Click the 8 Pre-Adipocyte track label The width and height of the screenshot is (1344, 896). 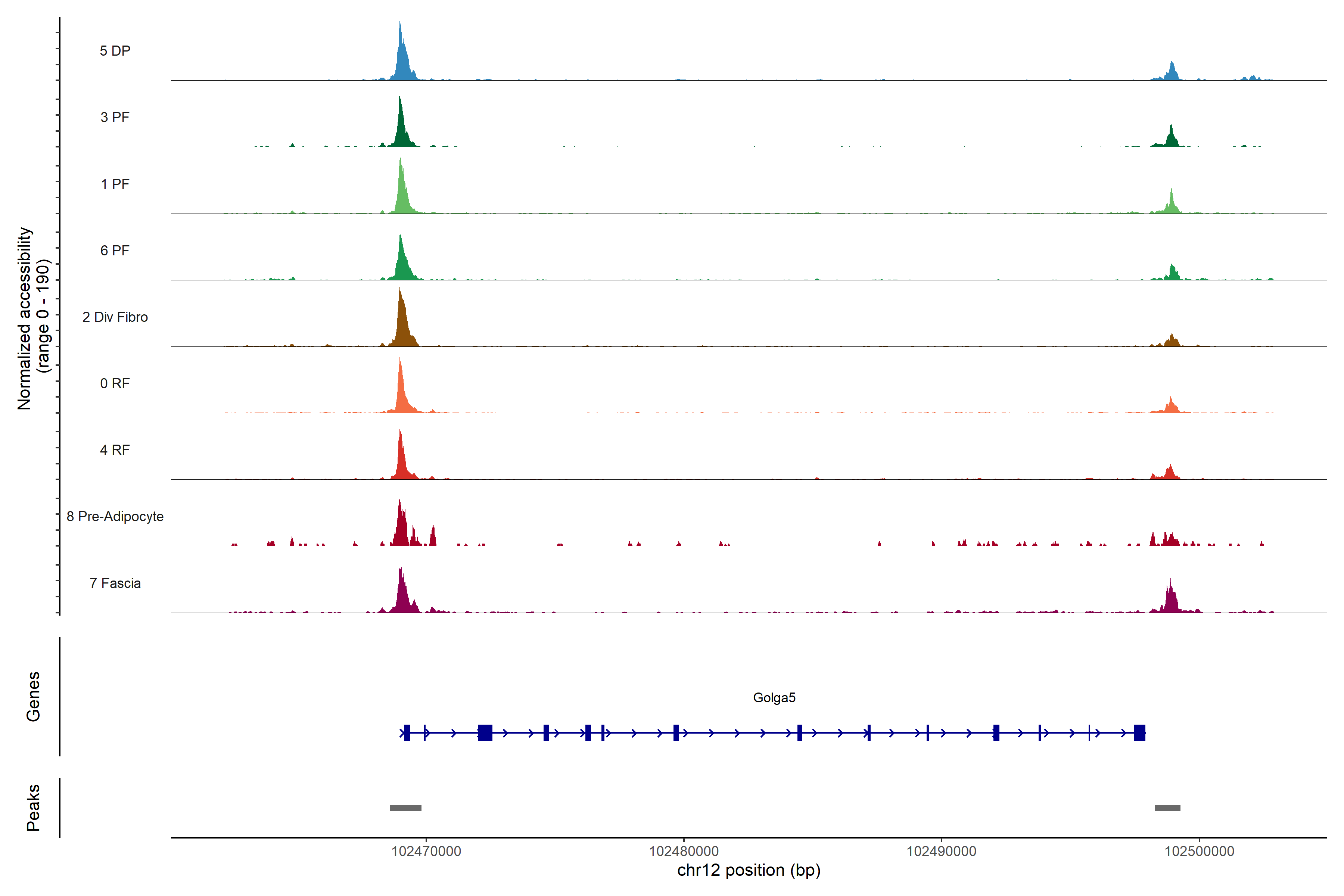(x=115, y=517)
